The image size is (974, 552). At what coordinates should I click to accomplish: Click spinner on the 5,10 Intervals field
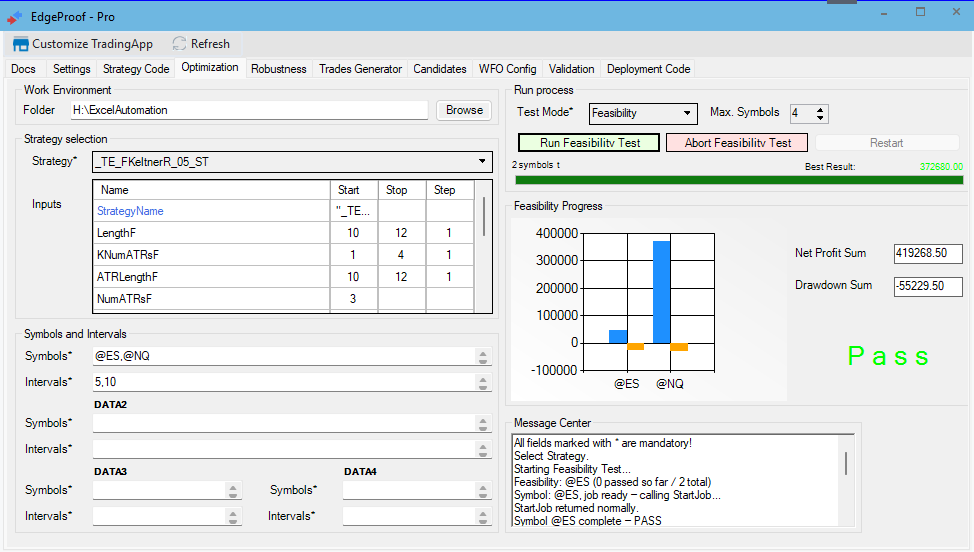[x=483, y=382]
